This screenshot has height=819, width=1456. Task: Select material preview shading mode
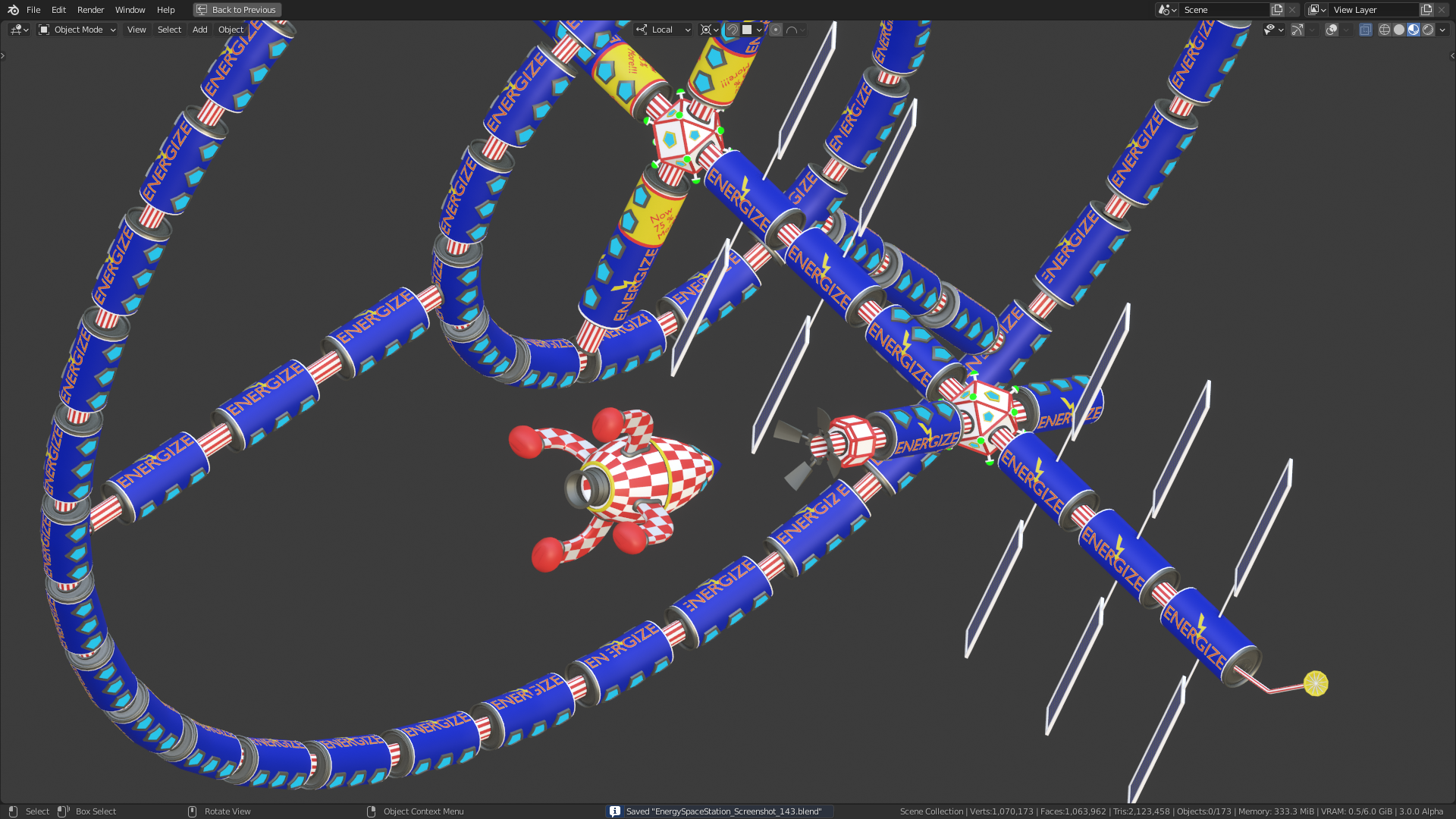[1414, 30]
